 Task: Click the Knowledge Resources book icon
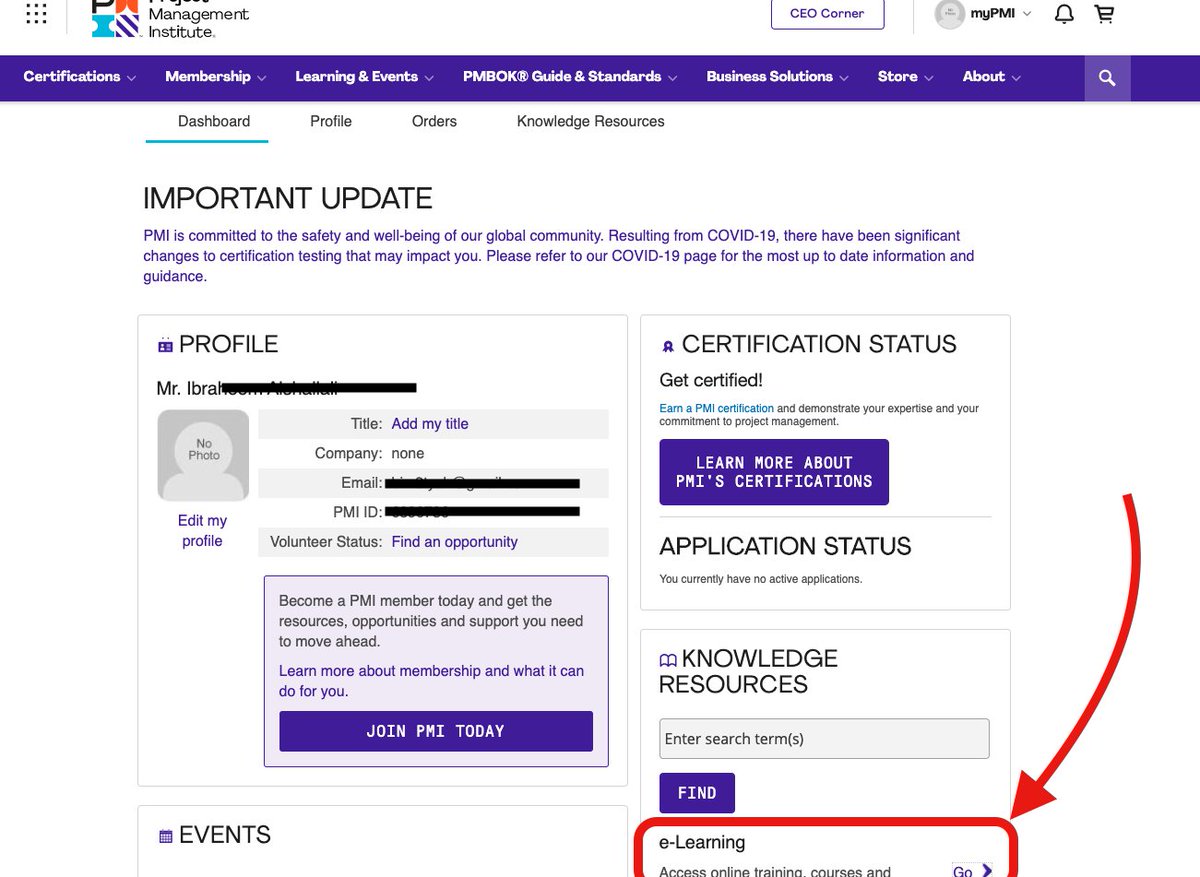668,660
